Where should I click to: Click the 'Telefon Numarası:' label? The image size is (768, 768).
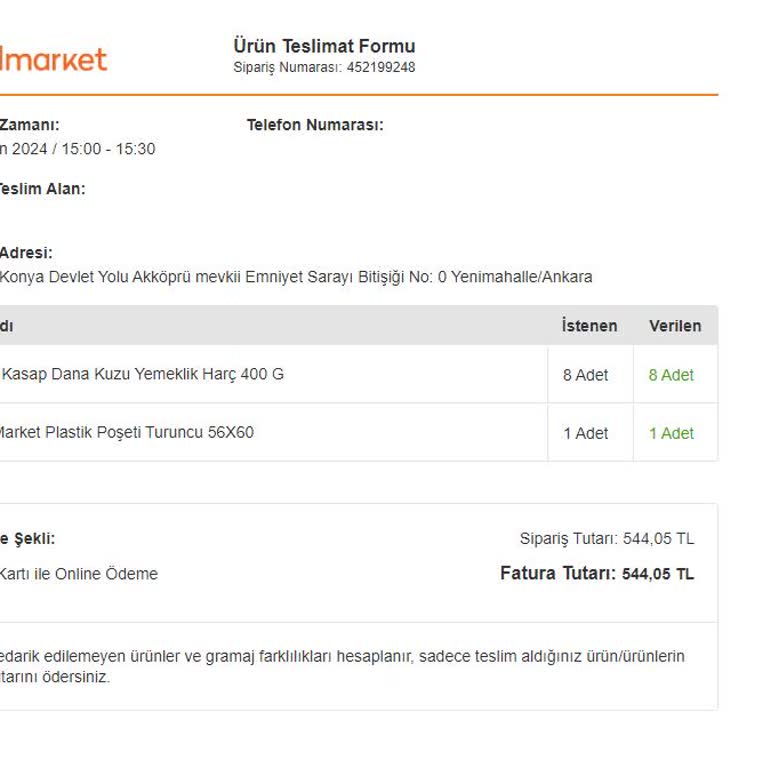tap(315, 125)
